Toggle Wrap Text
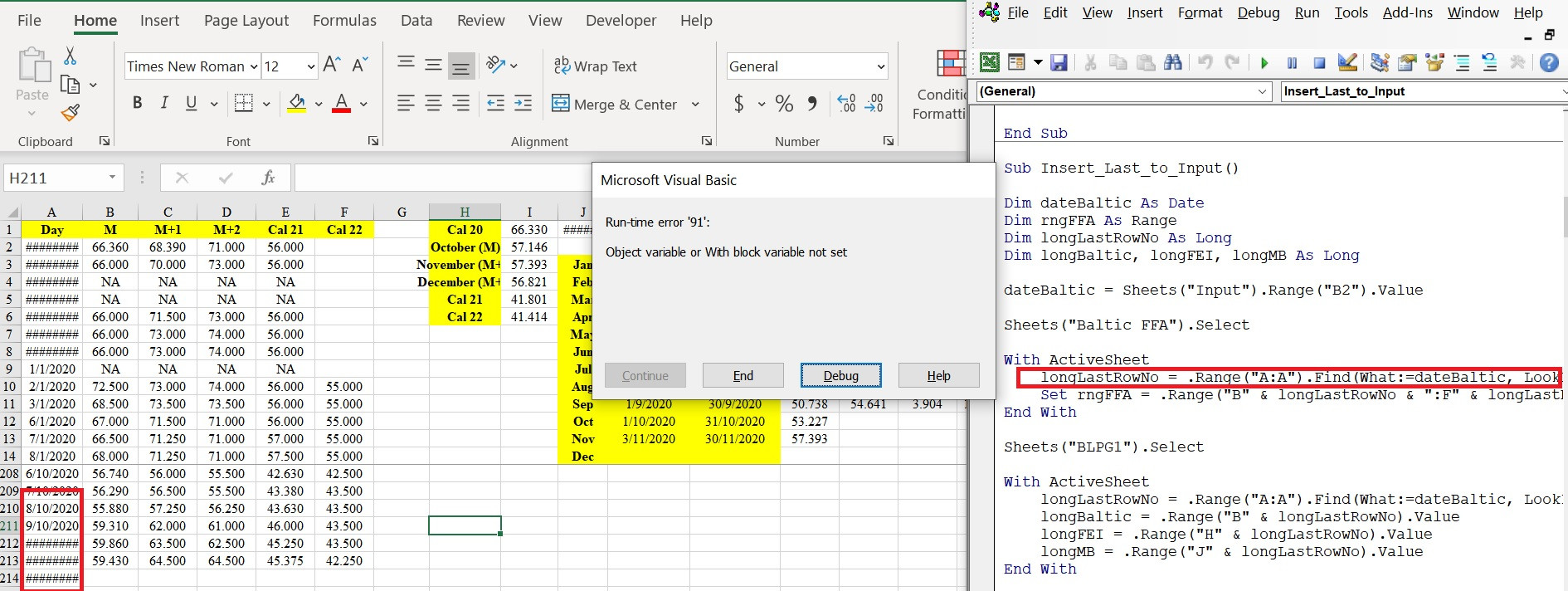Viewport: 1568px width, 591px height. (x=595, y=66)
